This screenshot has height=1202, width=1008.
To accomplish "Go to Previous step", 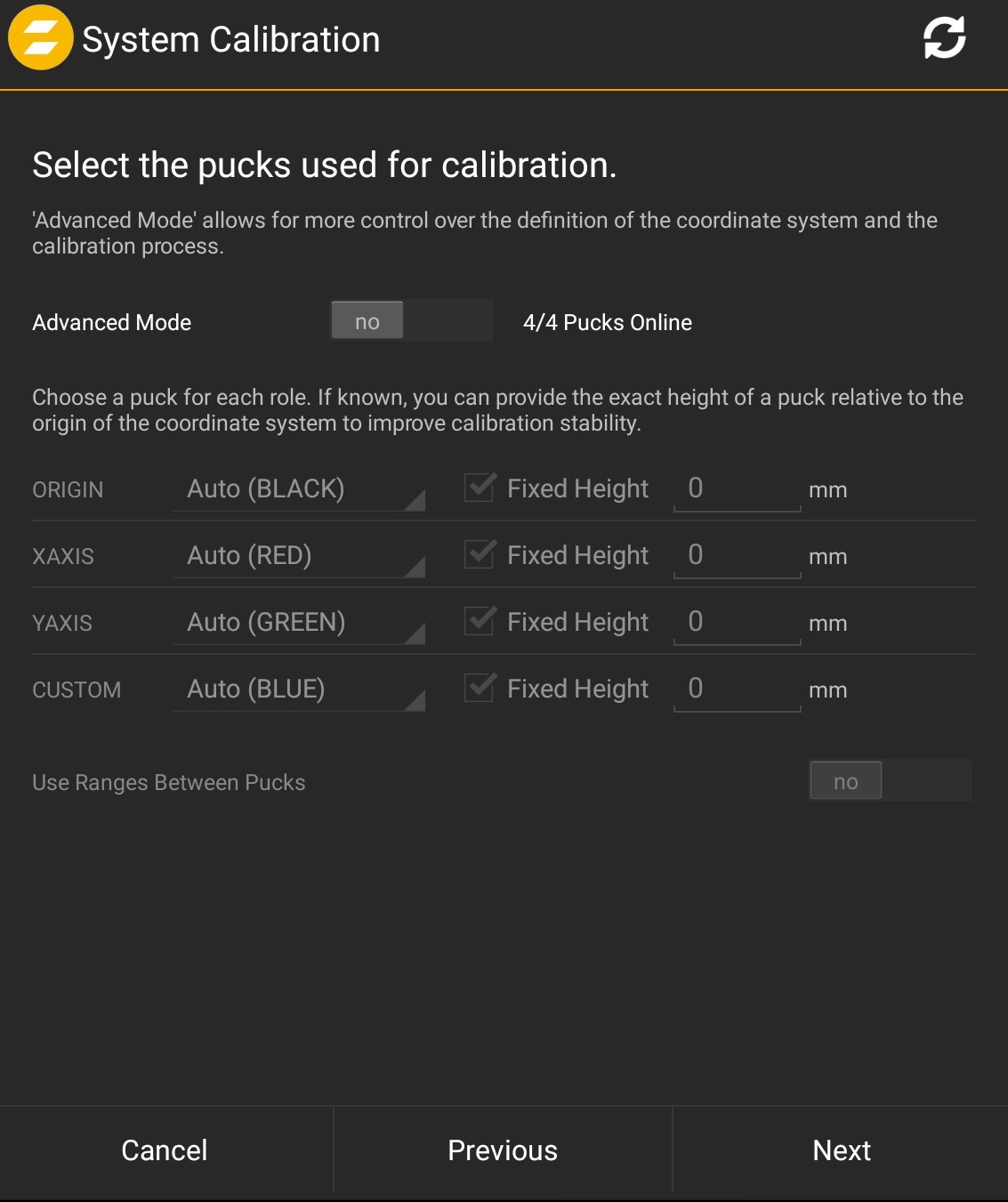I will pyautogui.click(x=503, y=1150).
